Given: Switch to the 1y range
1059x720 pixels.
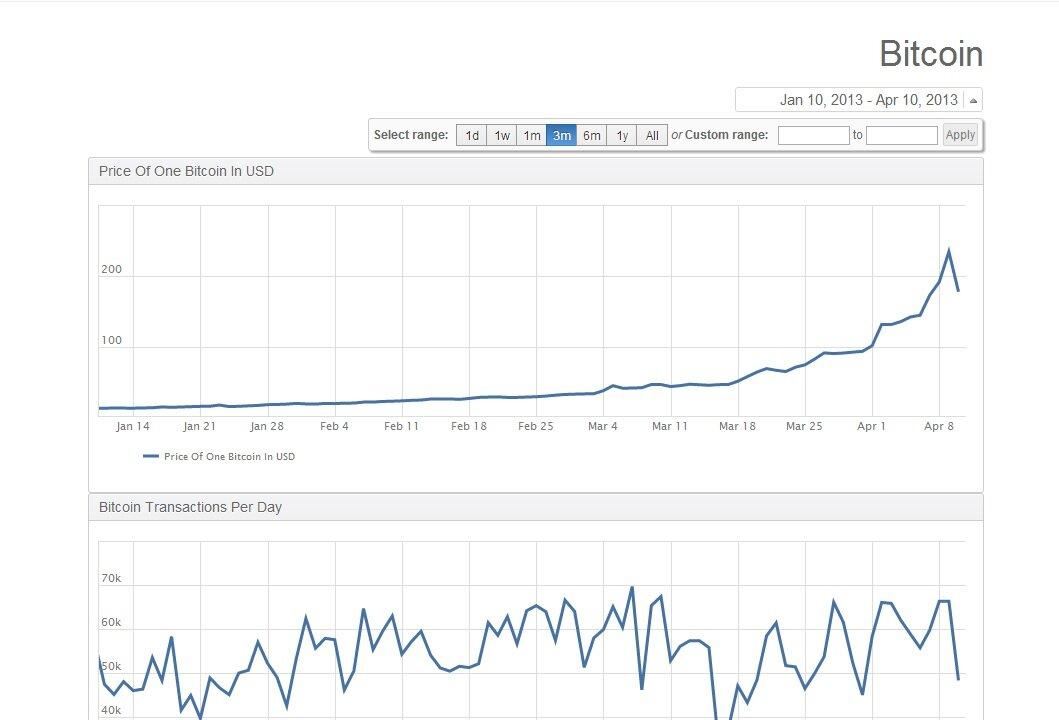Looking at the screenshot, I should coord(621,135).
